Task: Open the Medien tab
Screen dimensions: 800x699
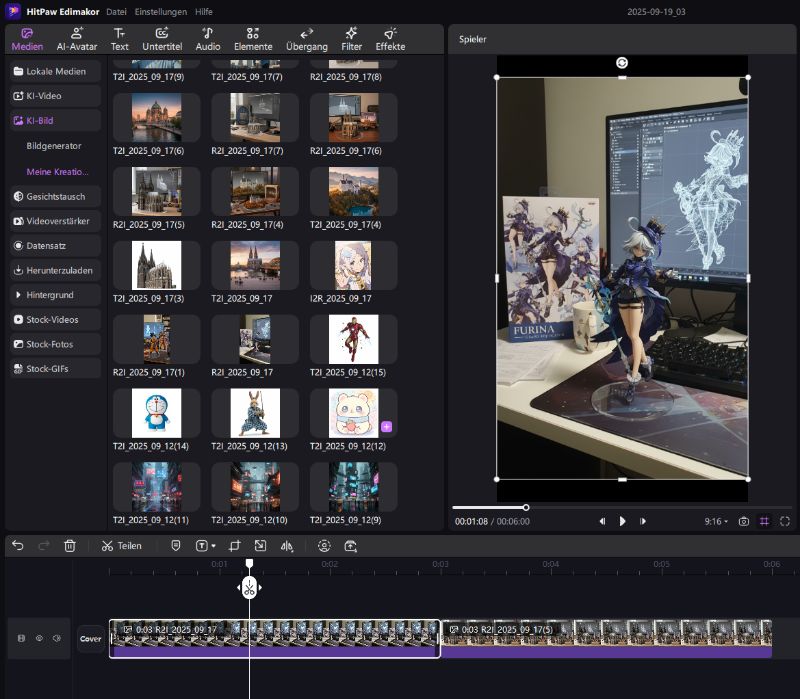Action: pyautogui.click(x=27, y=39)
